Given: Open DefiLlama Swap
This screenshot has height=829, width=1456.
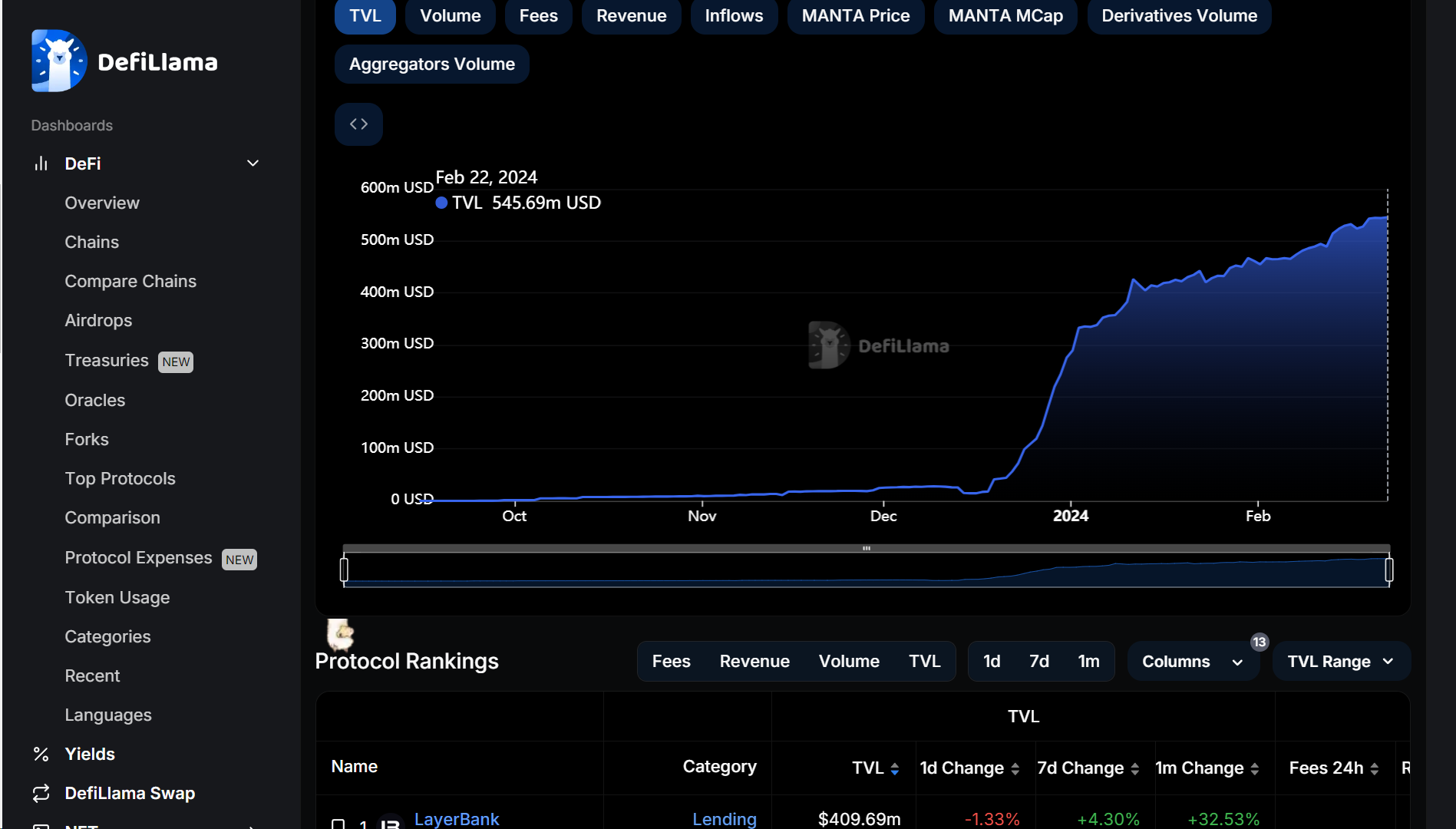Looking at the screenshot, I should (130, 793).
